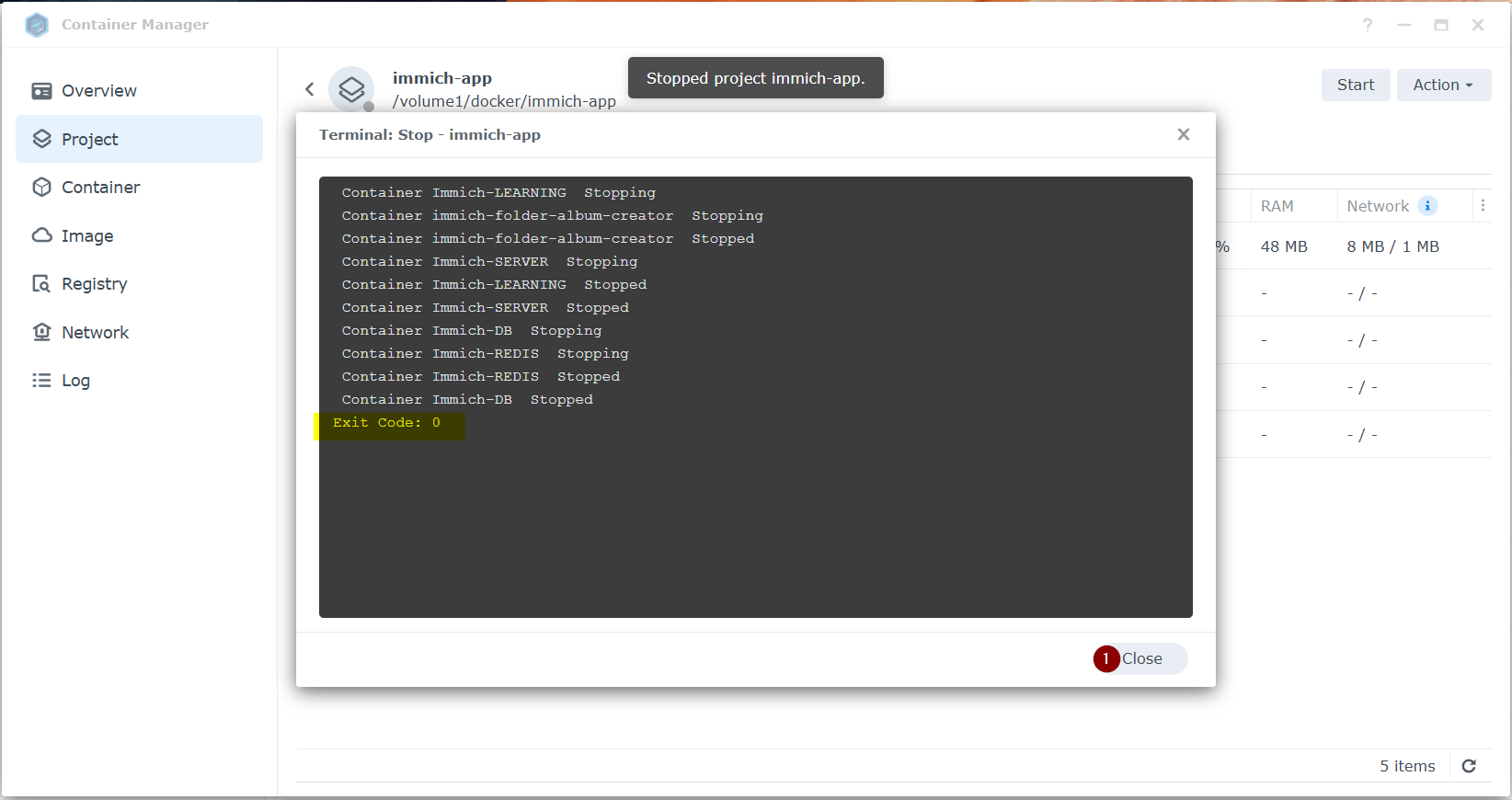Close the Terminal Stop dialog with X
Screen dimensions: 1512x800
(x=1184, y=134)
